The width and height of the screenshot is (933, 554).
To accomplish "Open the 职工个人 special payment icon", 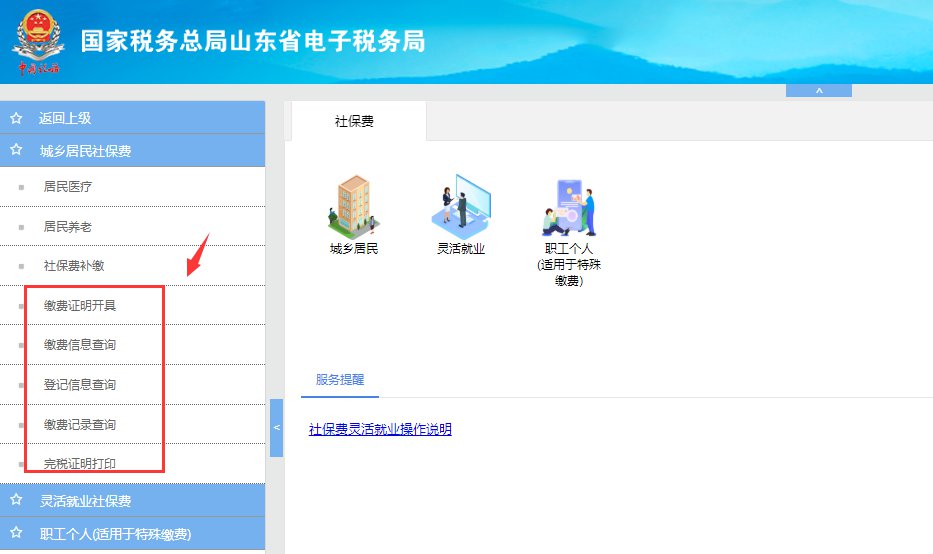I will tap(568, 208).
